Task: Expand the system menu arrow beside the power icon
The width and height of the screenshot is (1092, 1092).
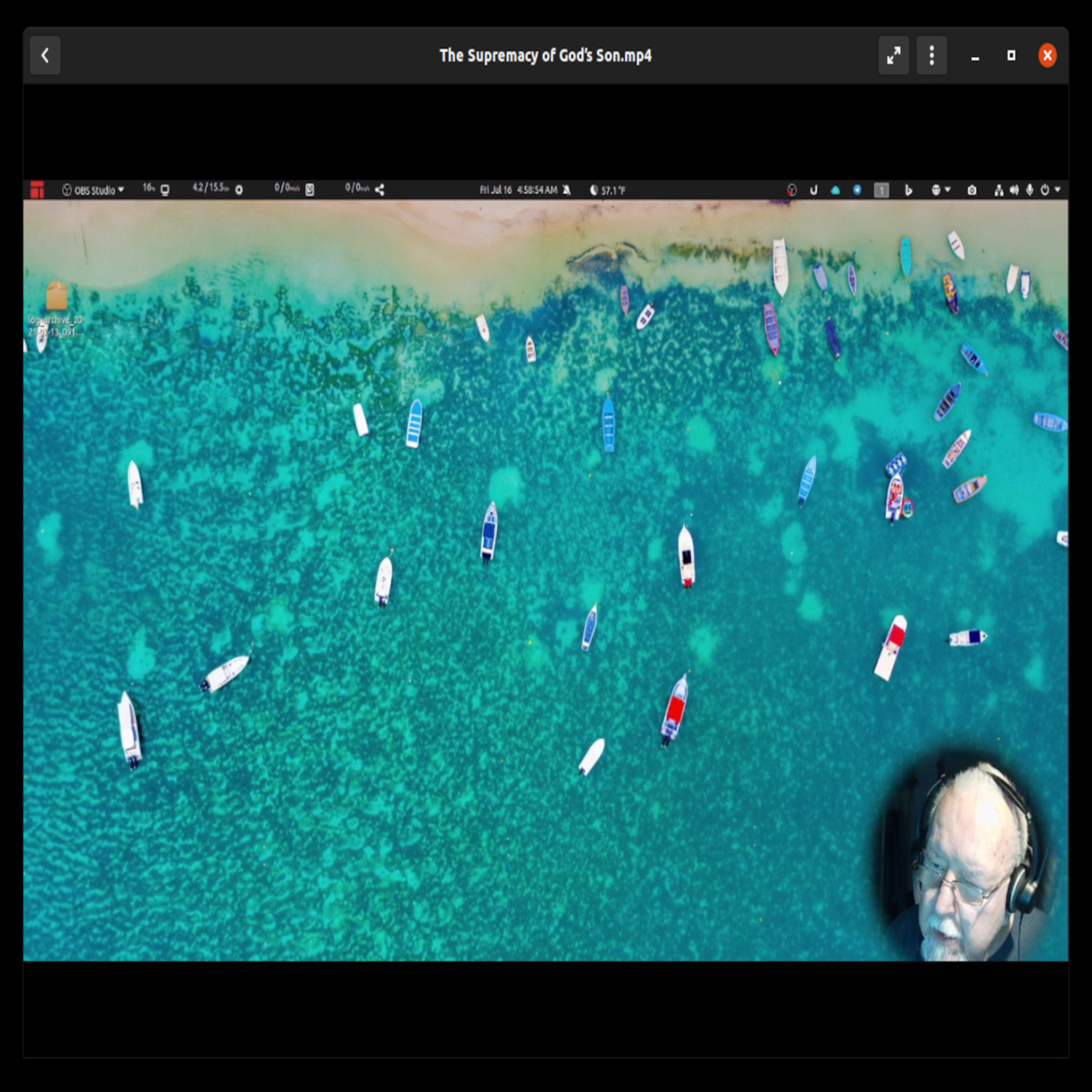Action: (1057, 189)
